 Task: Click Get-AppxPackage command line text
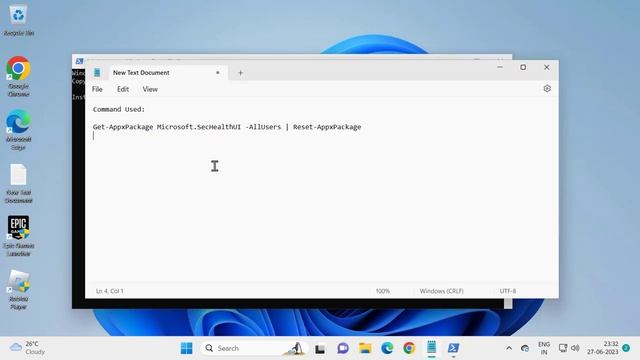click(227, 127)
